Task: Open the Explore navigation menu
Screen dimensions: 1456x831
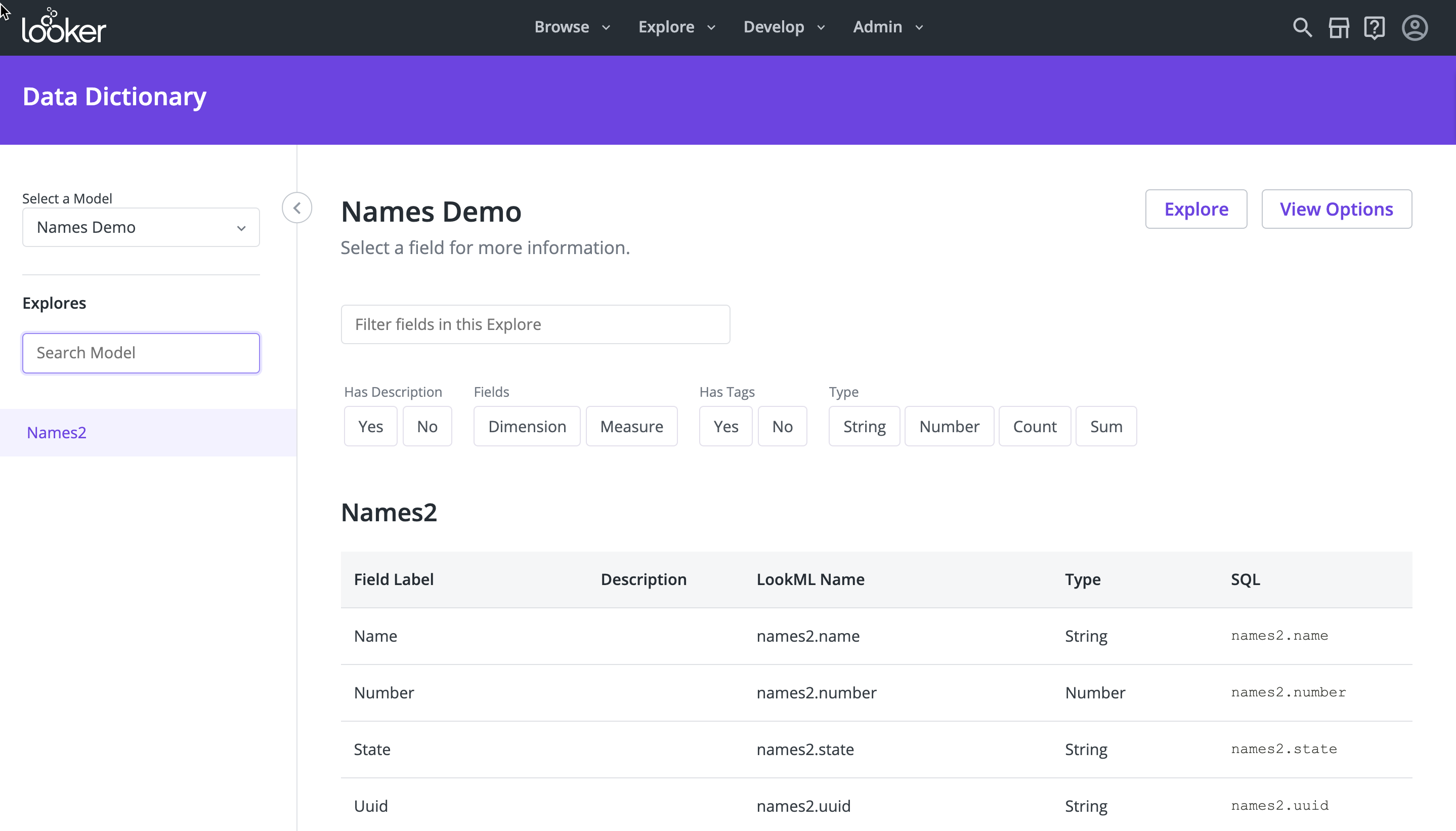Action: [x=676, y=27]
